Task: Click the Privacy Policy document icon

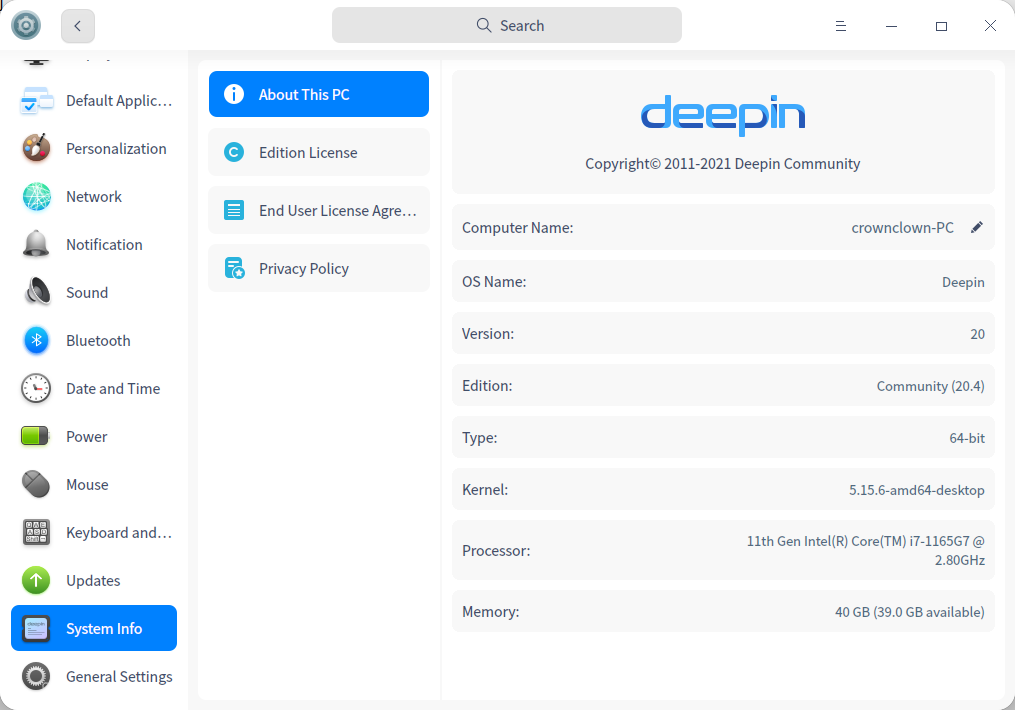Action: click(234, 268)
